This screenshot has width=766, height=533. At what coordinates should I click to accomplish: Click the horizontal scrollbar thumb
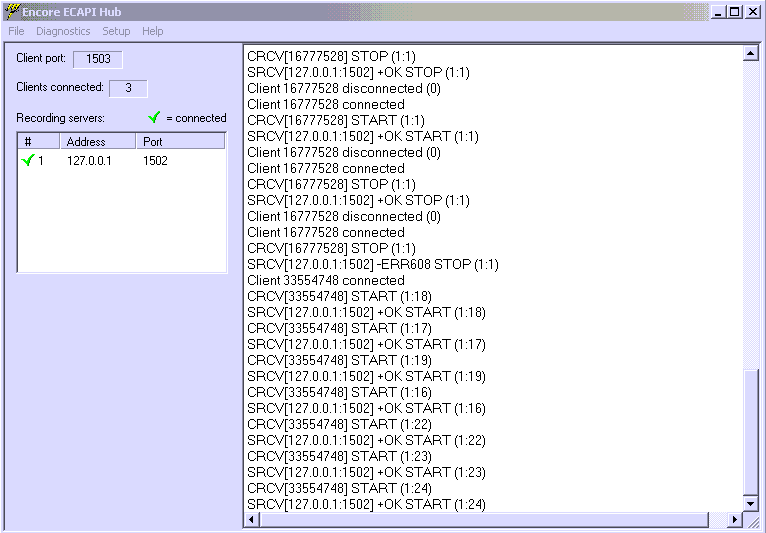click(484, 519)
